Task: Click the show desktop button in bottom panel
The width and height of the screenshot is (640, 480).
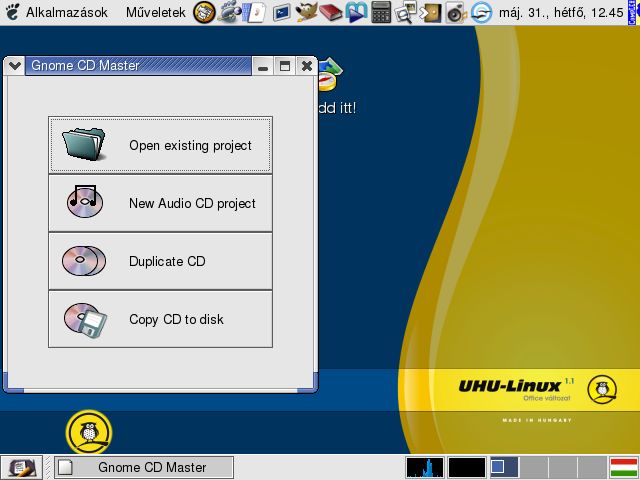Action: coord(21,468)
